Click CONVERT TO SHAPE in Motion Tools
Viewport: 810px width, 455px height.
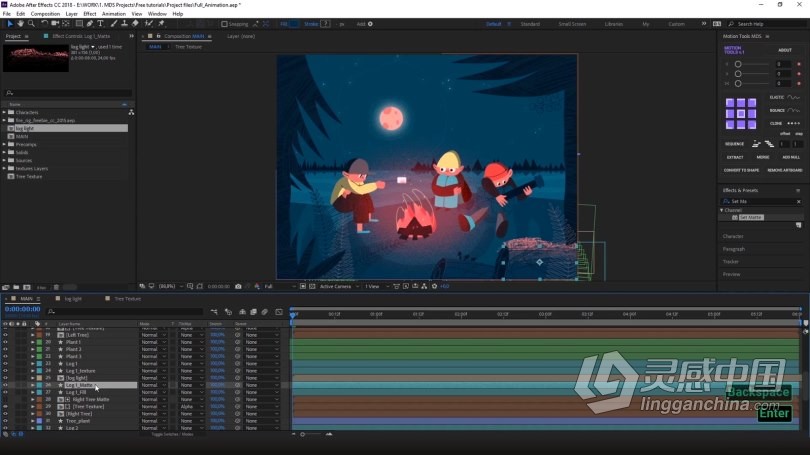tap(741, 170)
